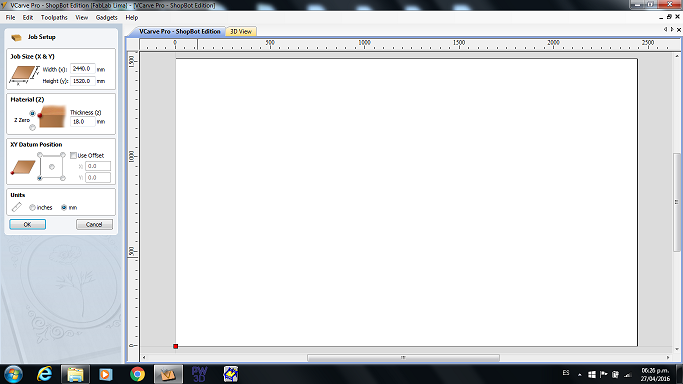Open Google Chrome from taskbar
The width and height of the screenshot is (683, 384).
pyautogui.click(x=137, y=374)
